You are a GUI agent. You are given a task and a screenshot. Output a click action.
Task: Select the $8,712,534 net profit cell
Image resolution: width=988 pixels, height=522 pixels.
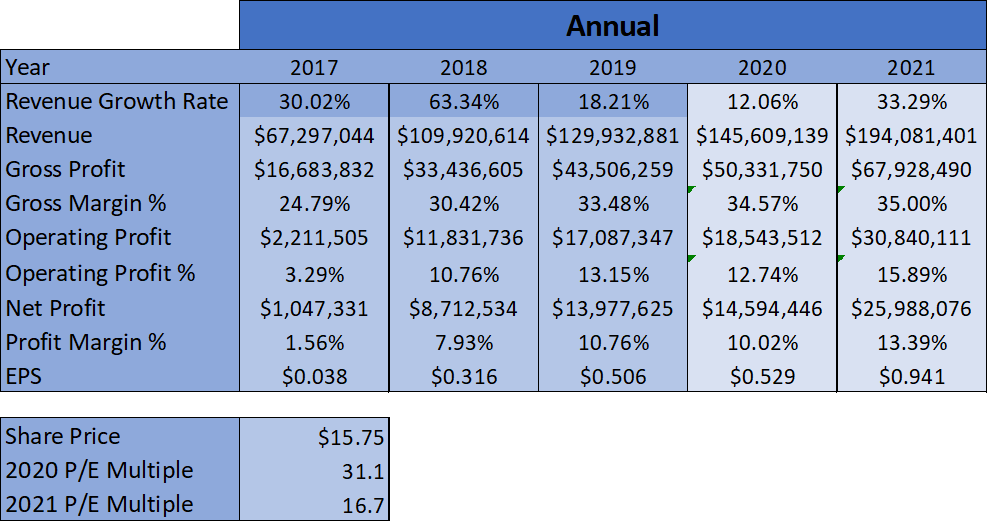point(464,308)
